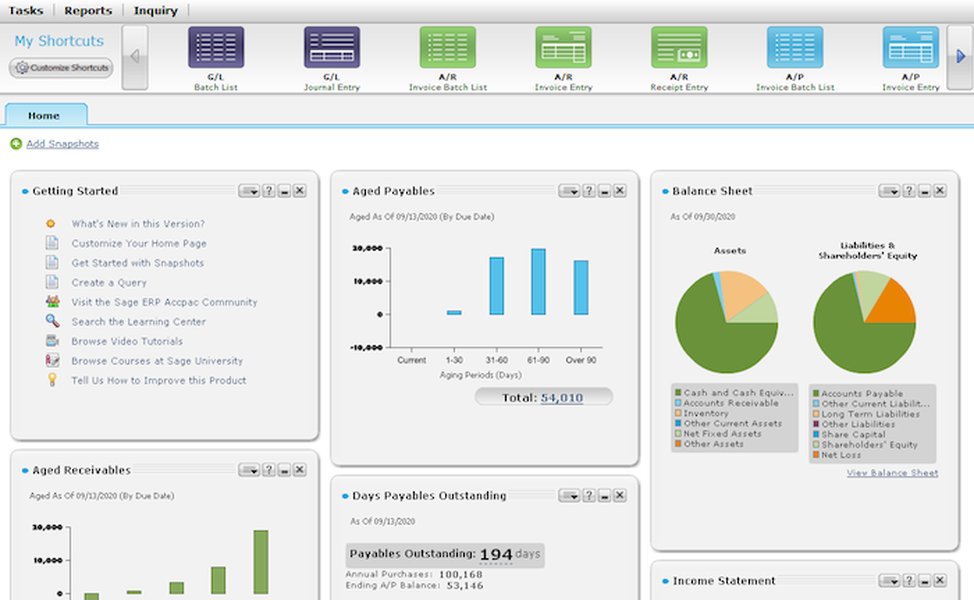Open the Aged Payables panel options dropdown
Image resolution: width=974 pixels, height=600 pixels.
click(569, 191)
